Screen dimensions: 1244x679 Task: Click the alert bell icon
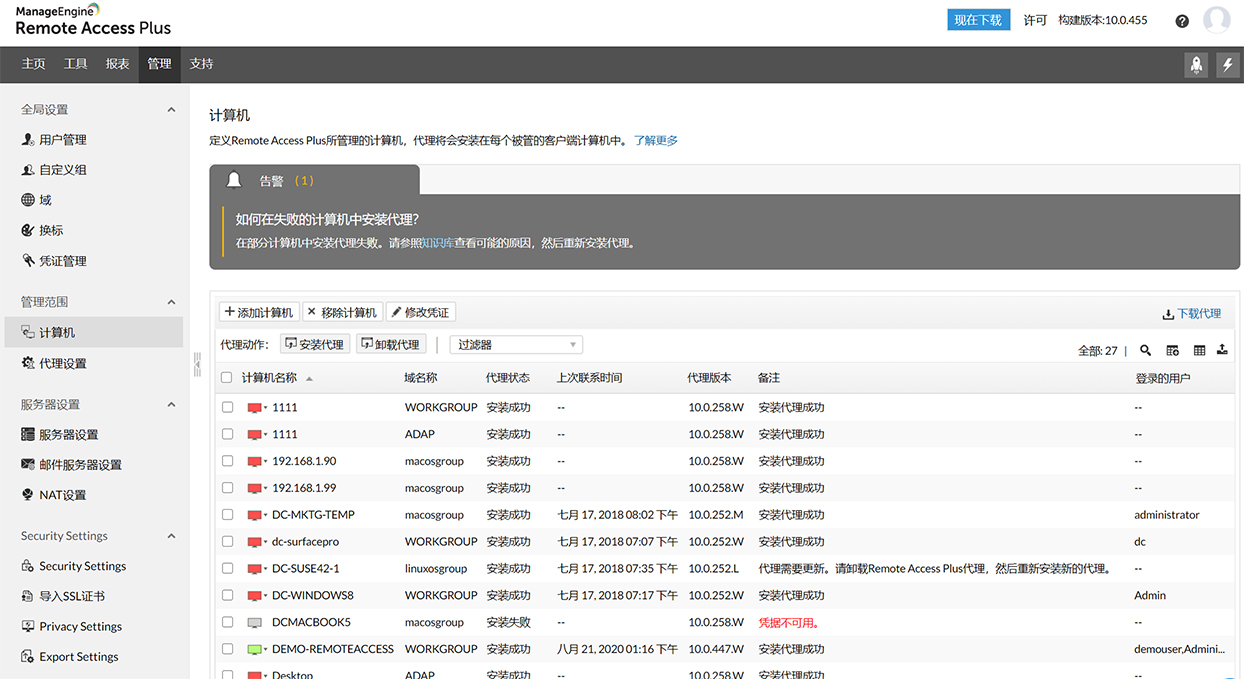[x=234, y=180]
